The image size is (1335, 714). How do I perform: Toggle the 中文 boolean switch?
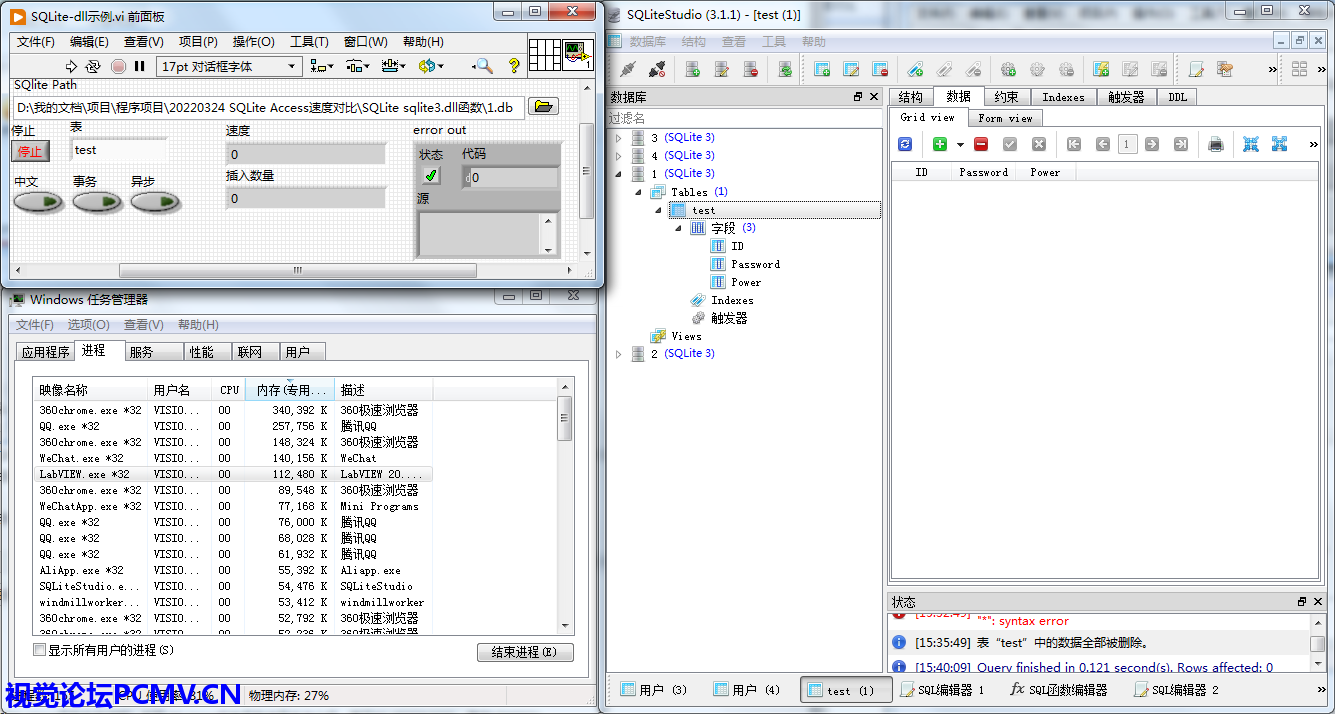(38, 202)
